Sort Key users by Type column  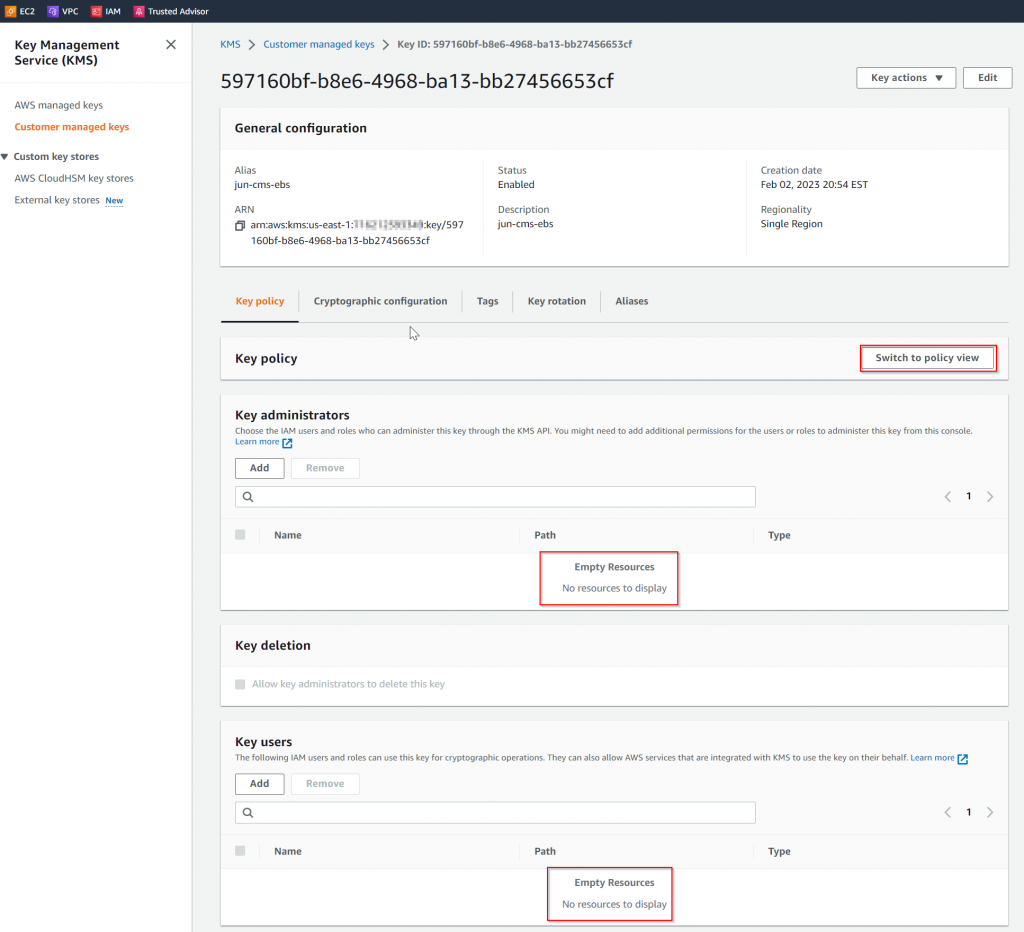779,851
